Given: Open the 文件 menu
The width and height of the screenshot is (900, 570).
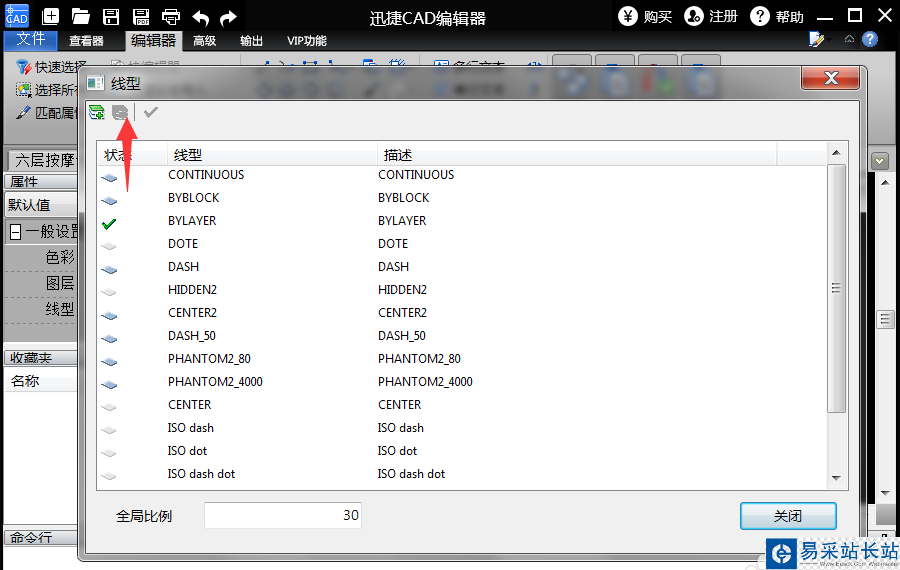Looking at the screenshot, I should (x=30, y=39).
